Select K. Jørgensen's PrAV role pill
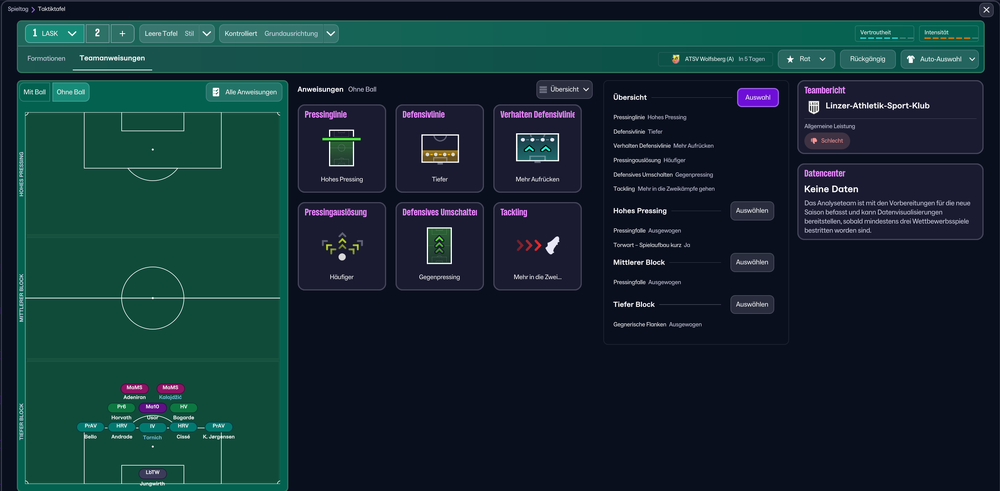The height and width of the screenshot is (491, 1000). pyautogui.click(x=219, y=427)
